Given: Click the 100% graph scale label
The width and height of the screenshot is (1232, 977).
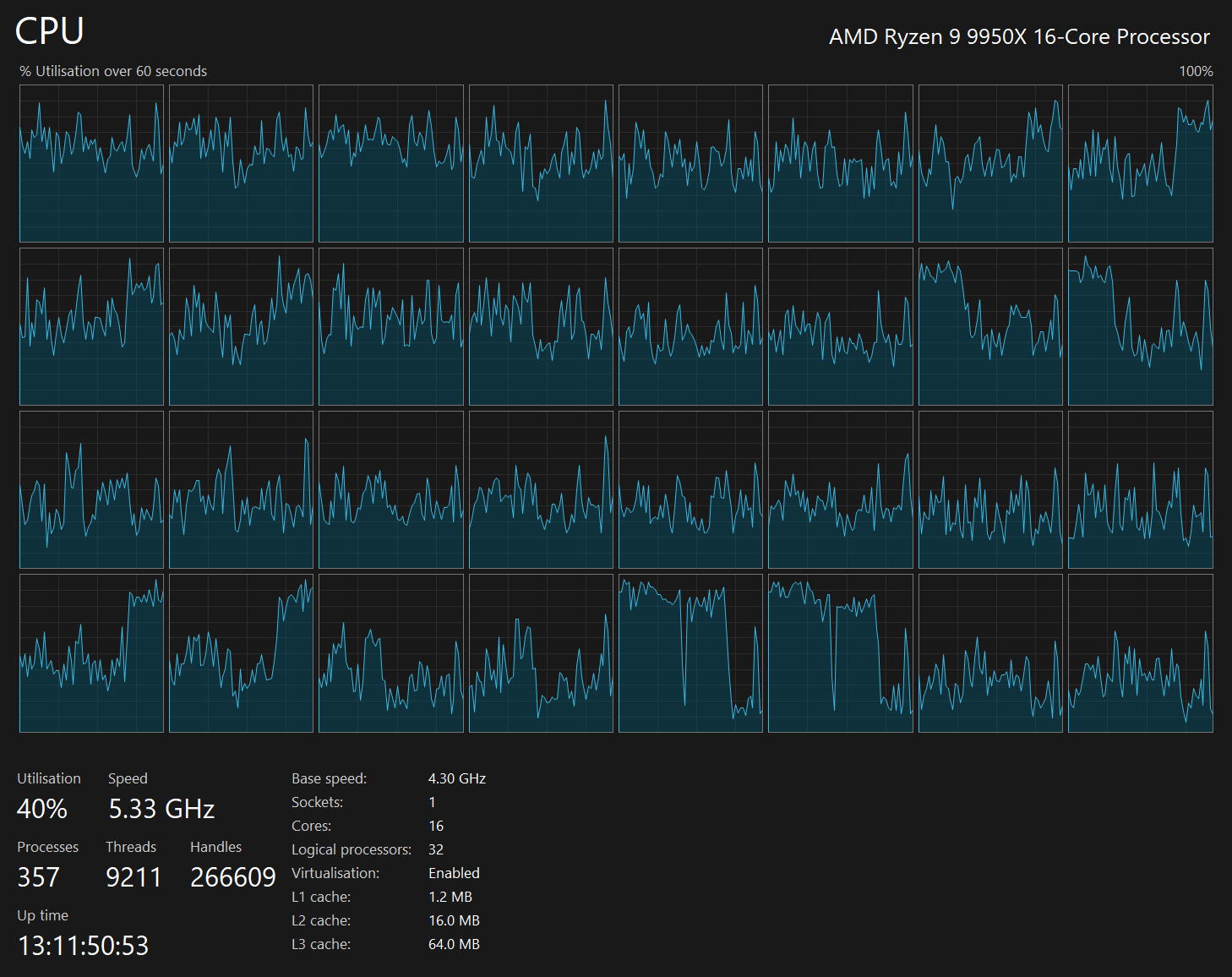Looking at the screenshot, I should pyautogui.click(x=1196, y=71).
